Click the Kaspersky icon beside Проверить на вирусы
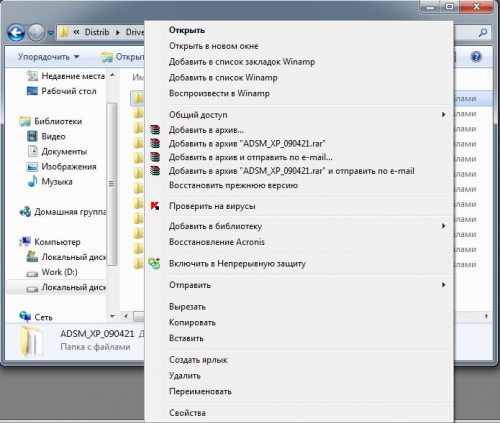This screenshot has width=500, height=423. (155, 206)
